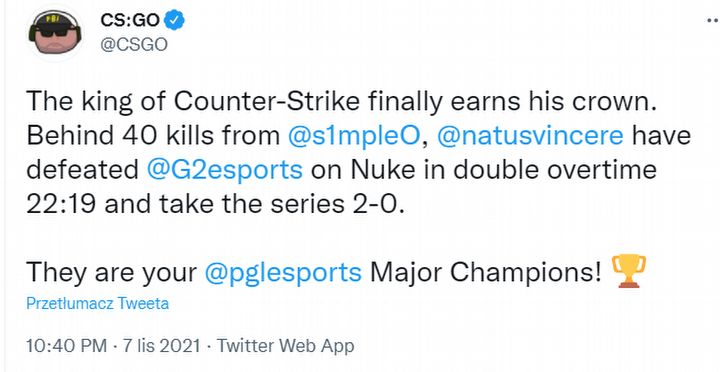Image resolution: width=720 pixels, height=372 pixels.
Task: Open the 10:40 PM timestamp link
Action: coord(67,346)
